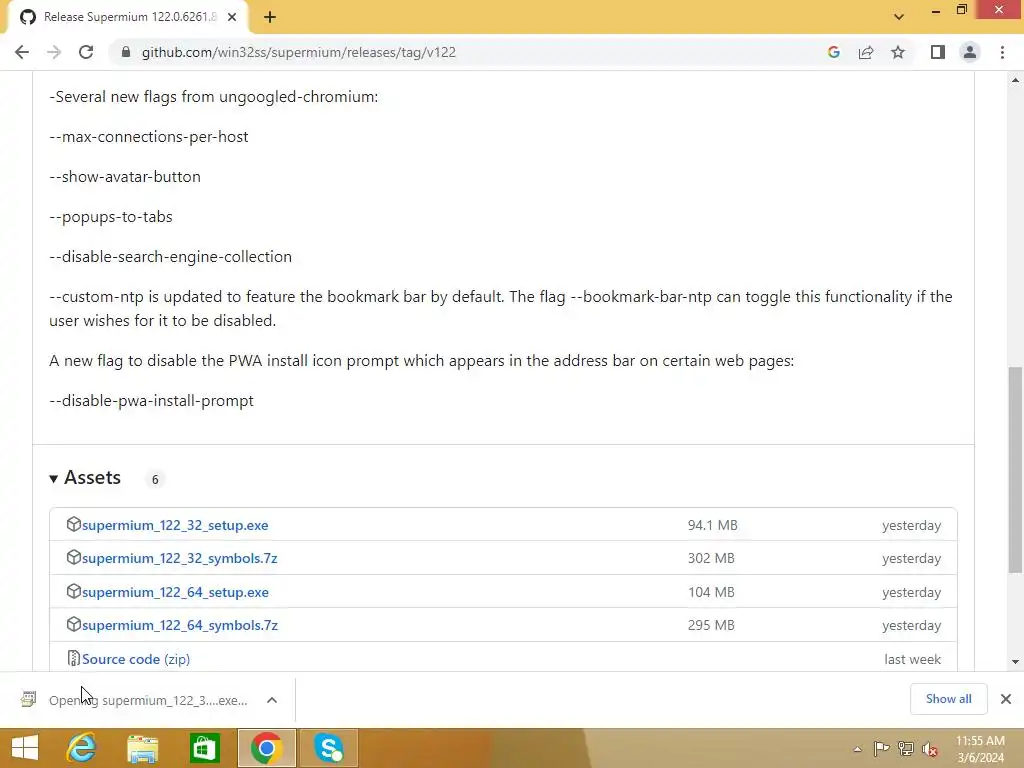The image size is (1024, 768).
Task: Open a new tab with the plus button
Action: pyautogui.click(x=270, y=17)
